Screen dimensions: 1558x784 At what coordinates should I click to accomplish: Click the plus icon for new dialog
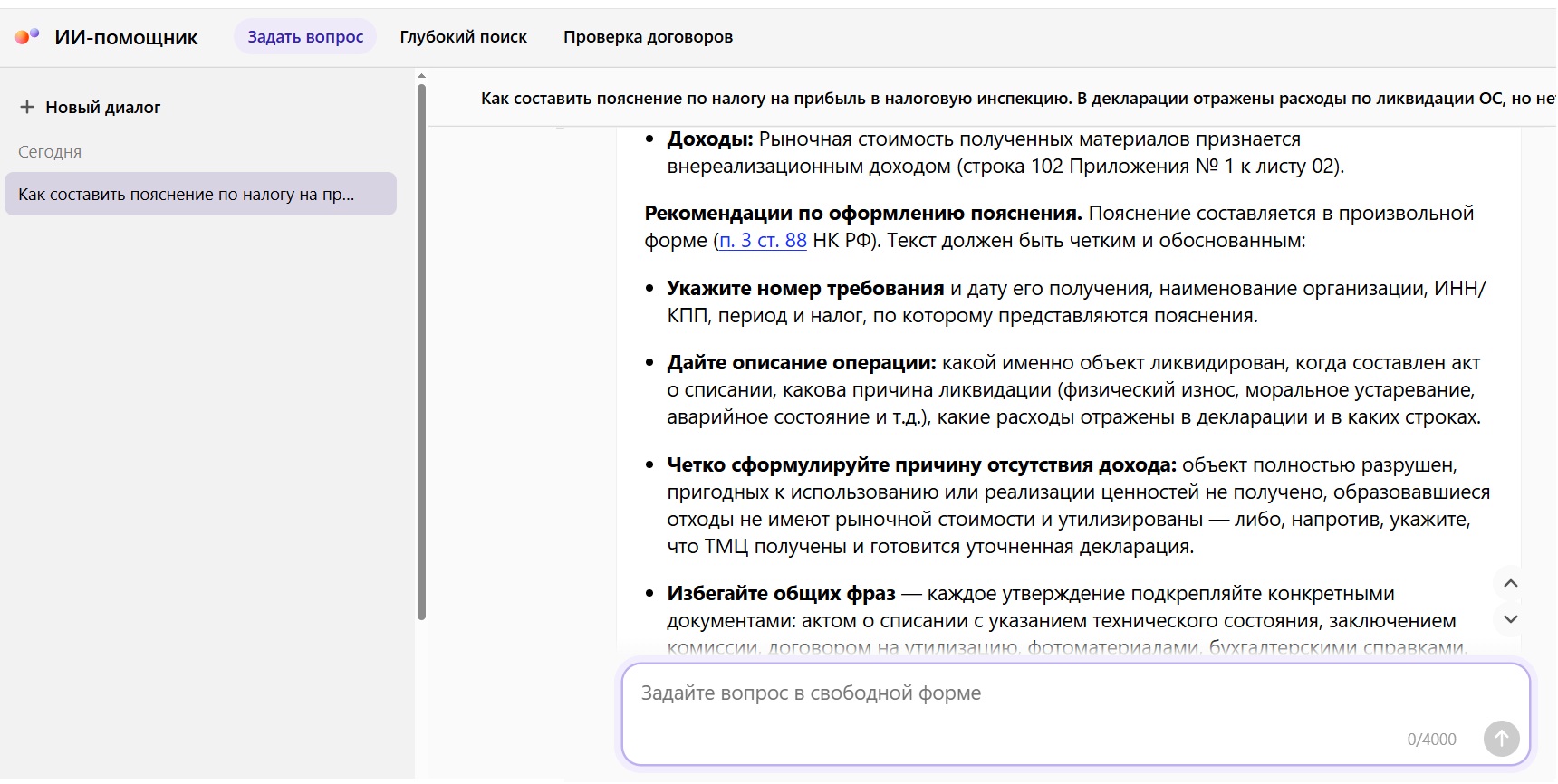27,107
